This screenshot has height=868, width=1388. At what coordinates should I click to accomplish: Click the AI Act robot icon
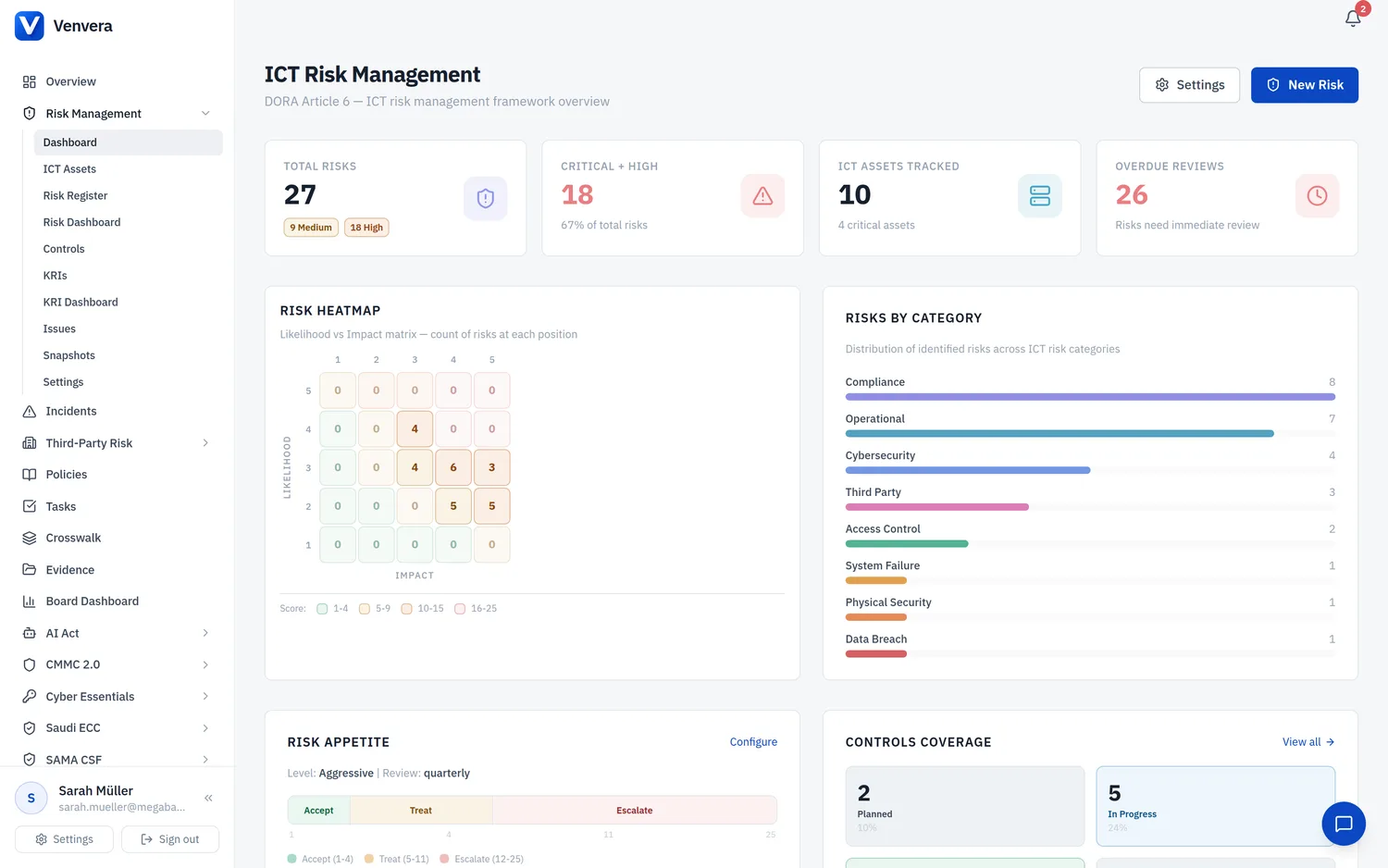30,633
